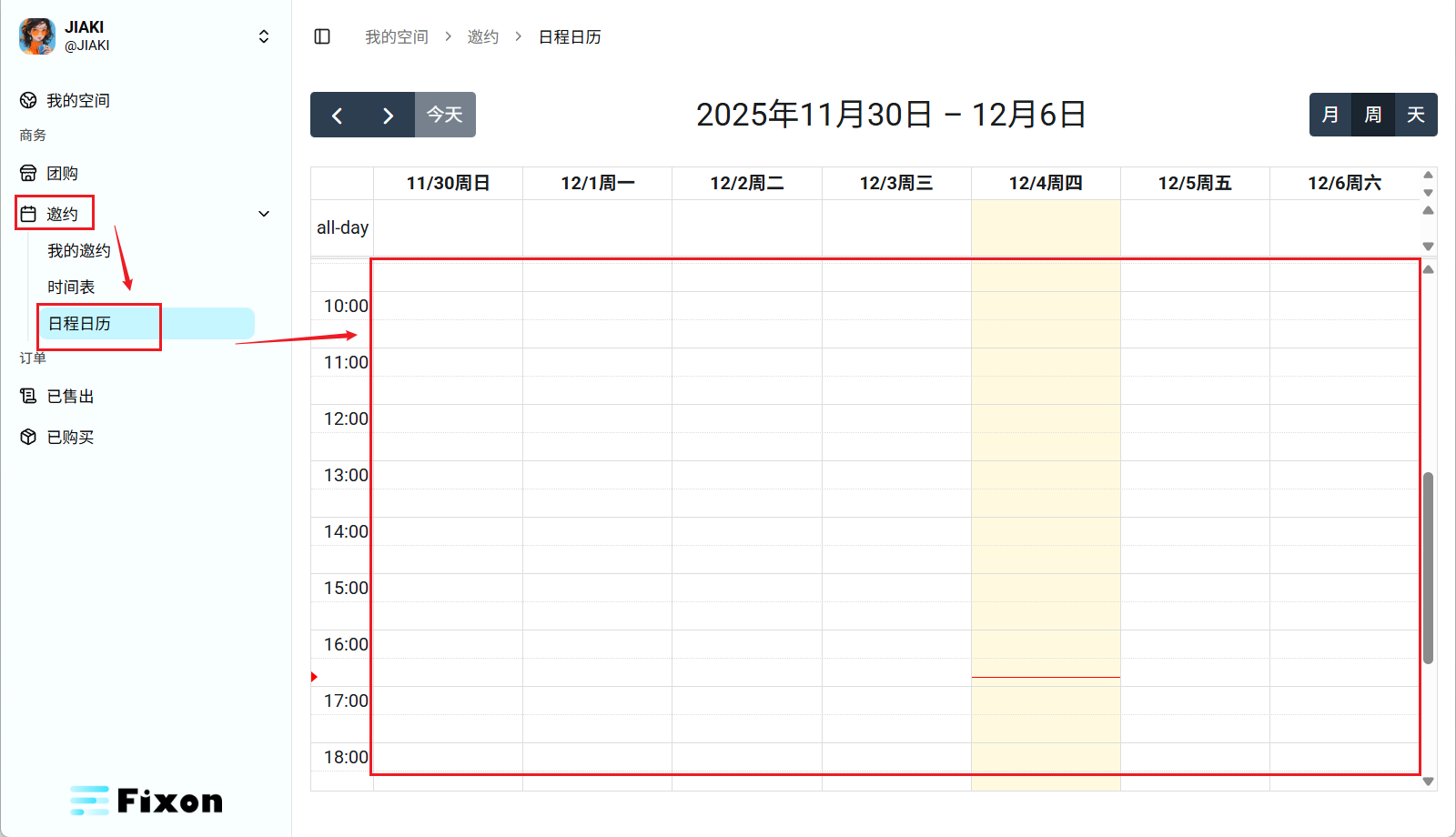Screen dimensions: 1456x837
Task: Open 我的邀约 in sidebar
Action: pos(79,250)
